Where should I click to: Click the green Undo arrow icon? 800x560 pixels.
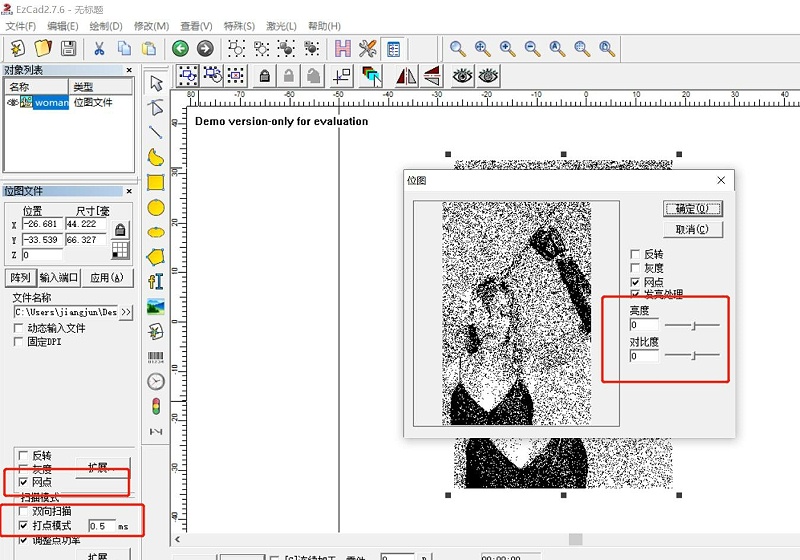(180, 48)
